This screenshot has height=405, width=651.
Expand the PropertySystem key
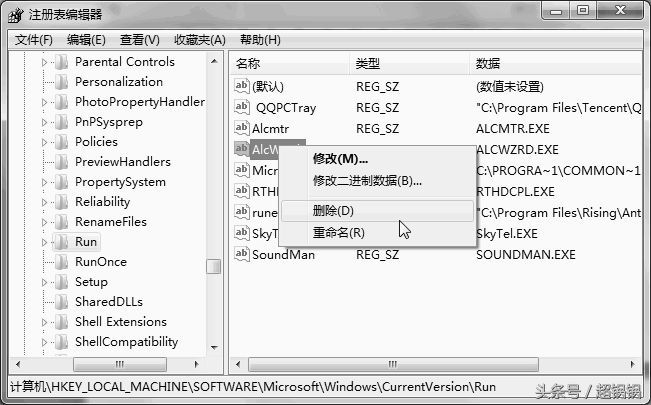click(x=44, y=182)
